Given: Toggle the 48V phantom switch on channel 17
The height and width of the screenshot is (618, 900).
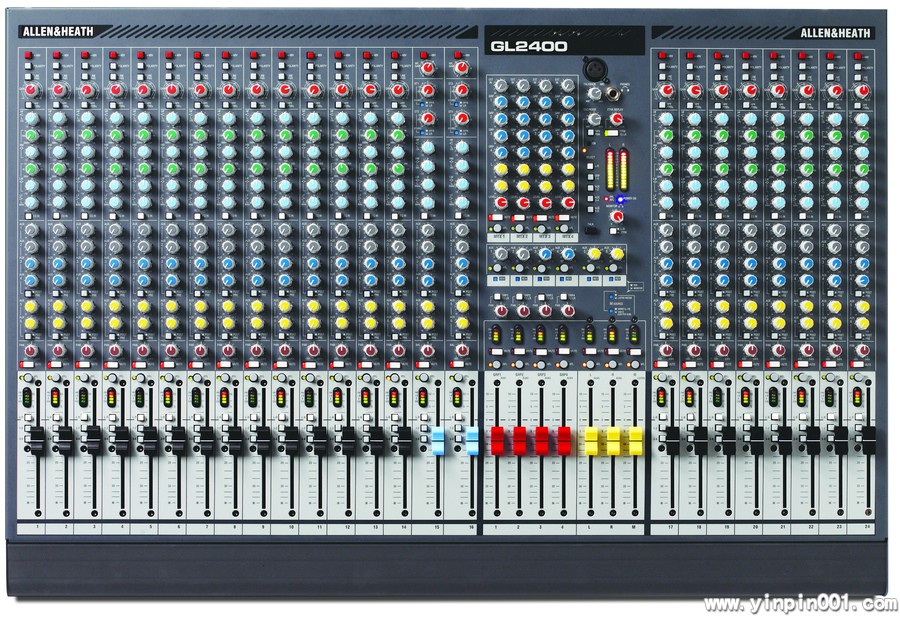Looking at the screenshot, I should click(663, 55).
